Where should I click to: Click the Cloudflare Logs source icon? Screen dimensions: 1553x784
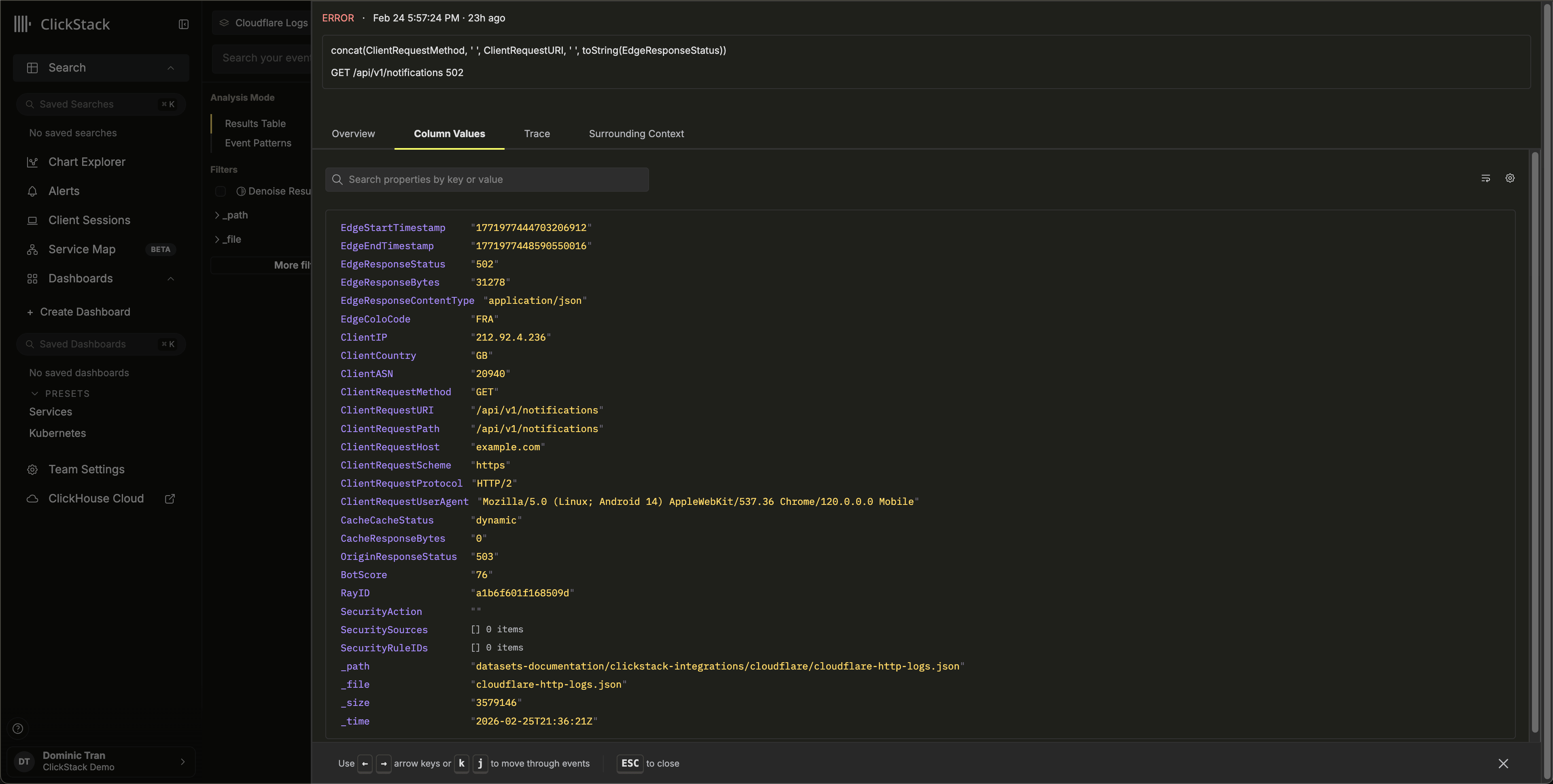point(224,23)
